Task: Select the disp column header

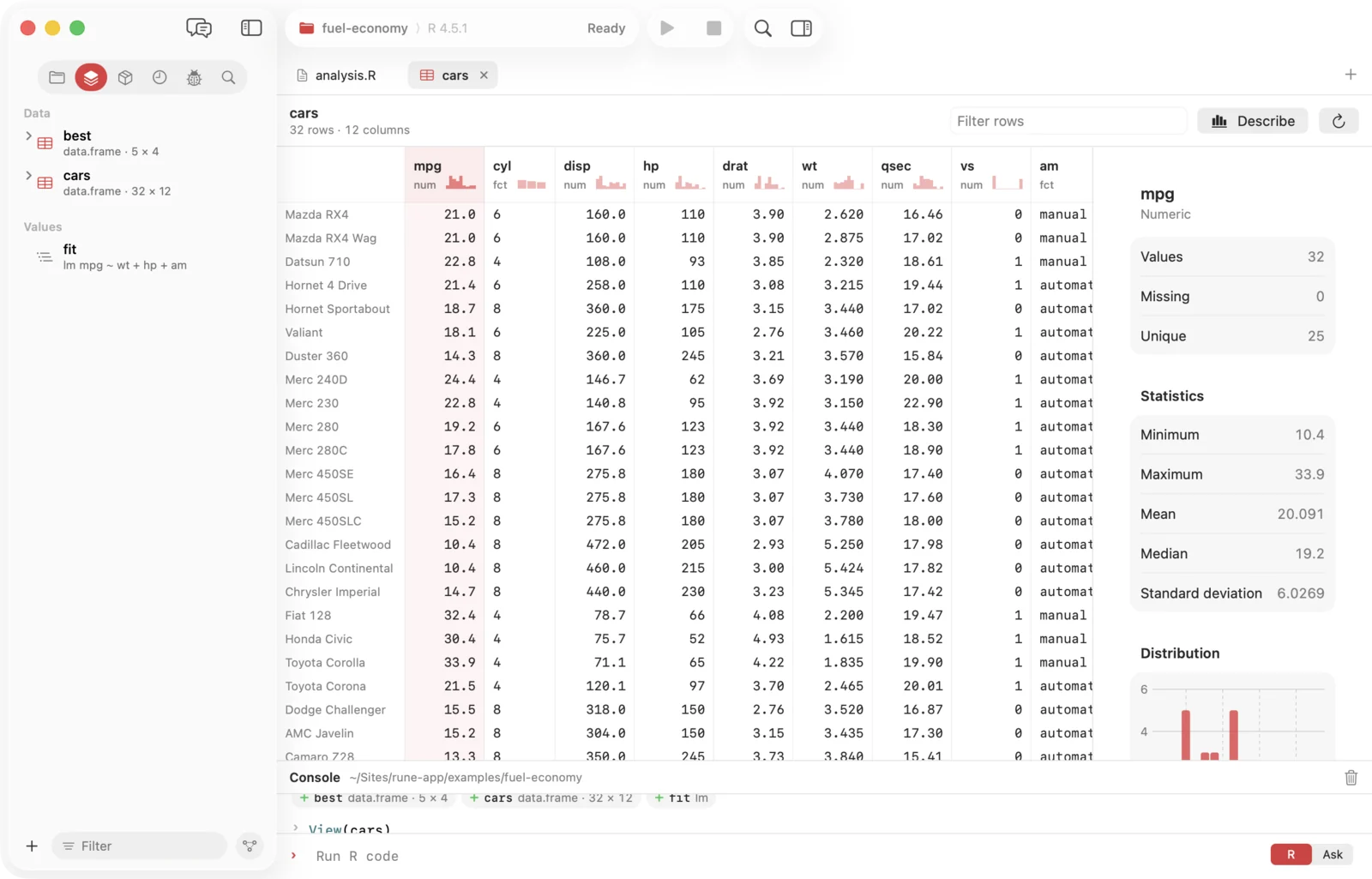Action: (x=595, y=174)
